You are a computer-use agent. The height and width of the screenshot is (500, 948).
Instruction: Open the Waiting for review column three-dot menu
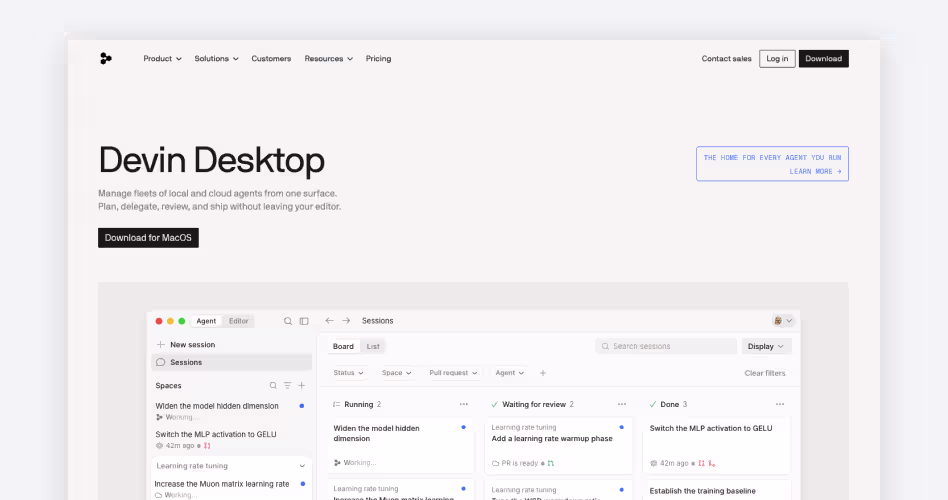tap(622, 404)
